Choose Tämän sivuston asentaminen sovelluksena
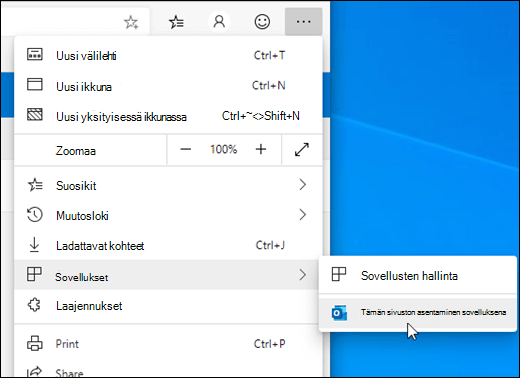 417,313
